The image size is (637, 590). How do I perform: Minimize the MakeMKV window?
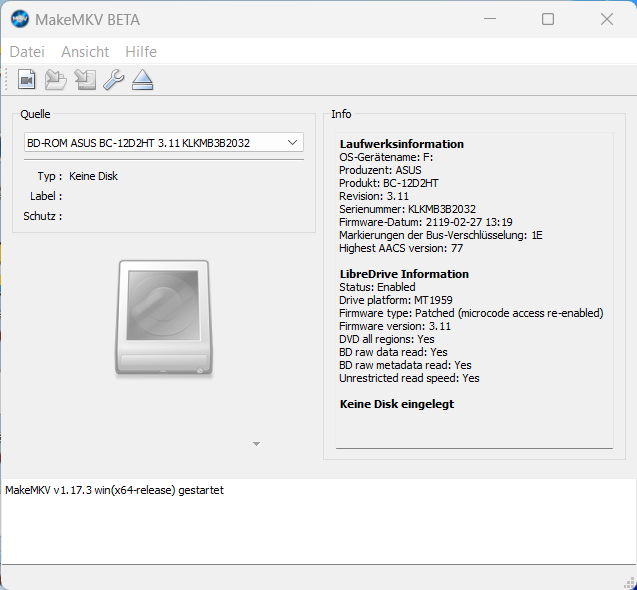(x=490, y=19)
